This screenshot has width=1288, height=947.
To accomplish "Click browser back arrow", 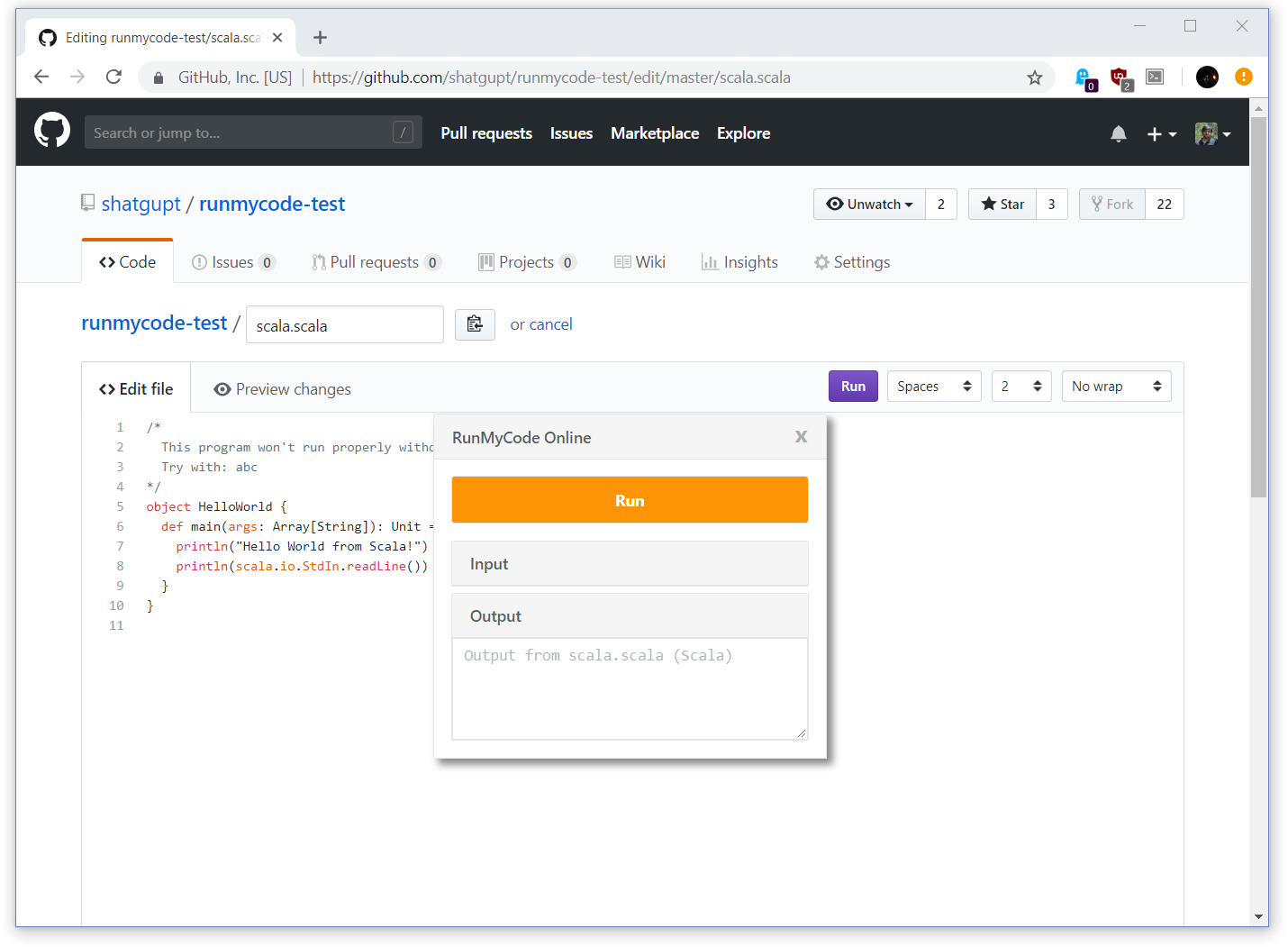I will (x=41, y=77).
